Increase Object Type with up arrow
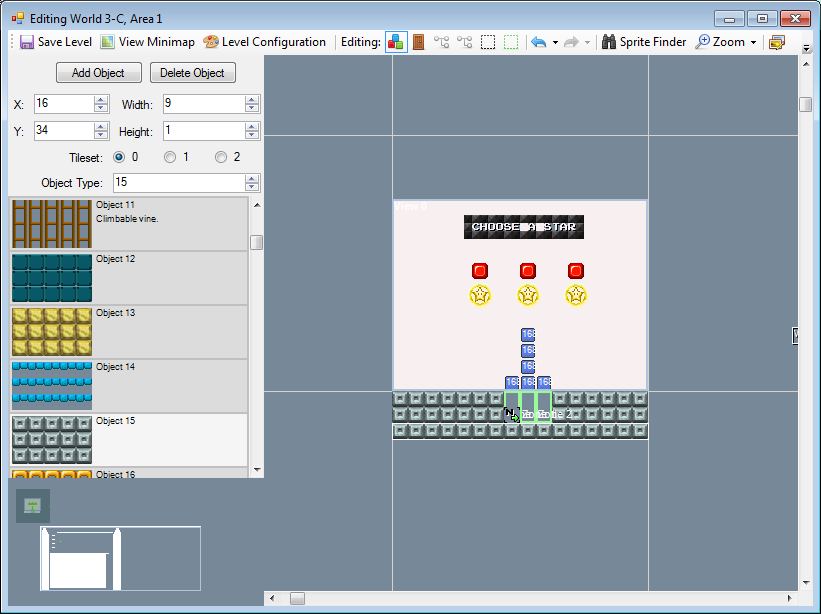 pyautogui.click(x=252, y=178)
